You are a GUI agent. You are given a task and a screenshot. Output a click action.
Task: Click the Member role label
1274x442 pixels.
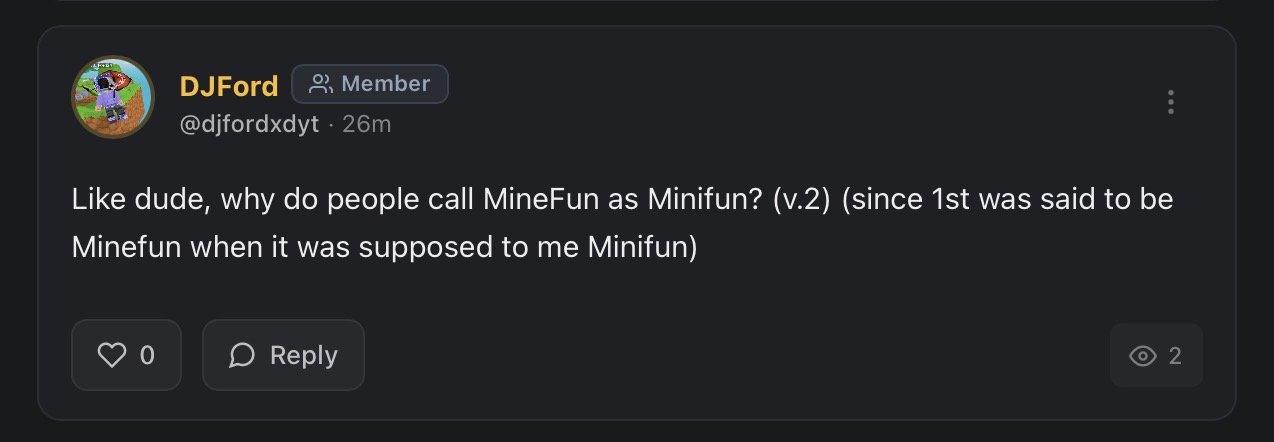coord(385,84)
